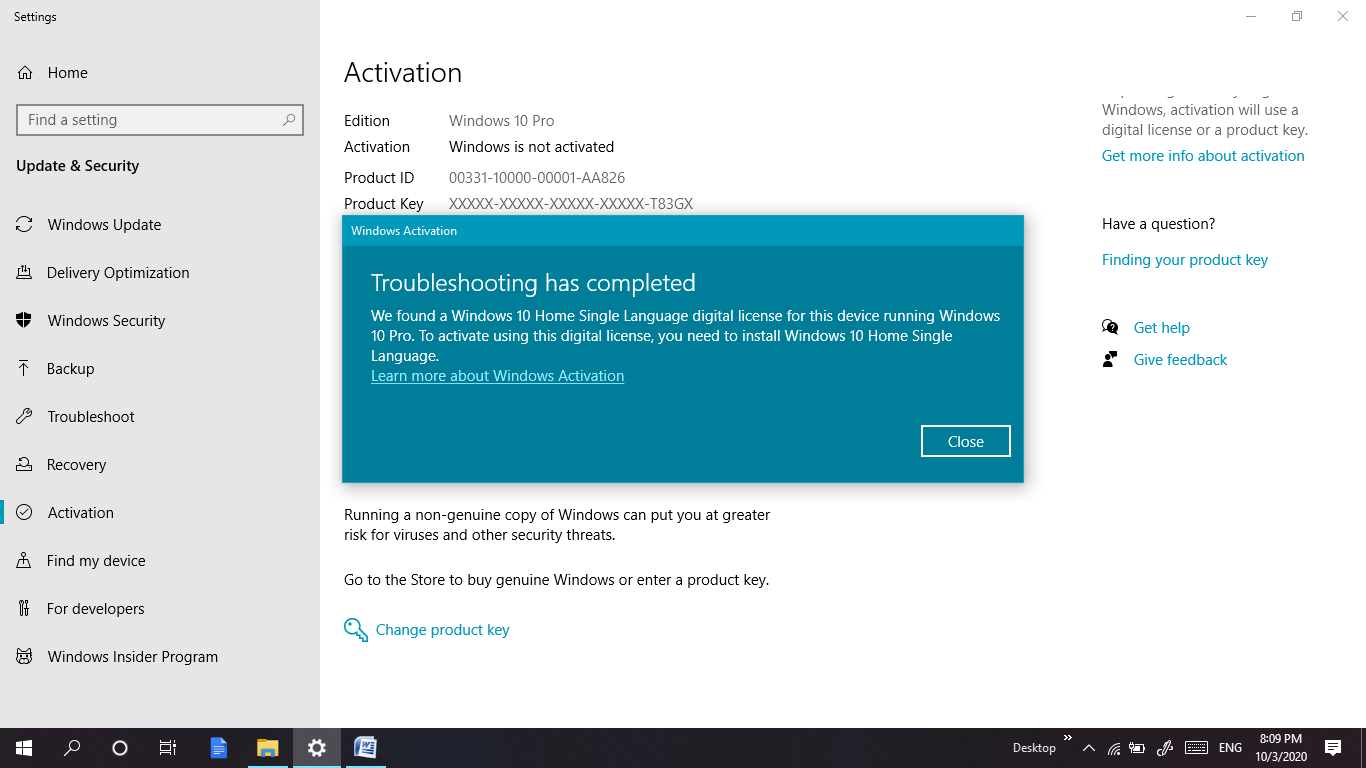
Task: Click the Settings gear on taskbar
Action: [x=316, y=748]
